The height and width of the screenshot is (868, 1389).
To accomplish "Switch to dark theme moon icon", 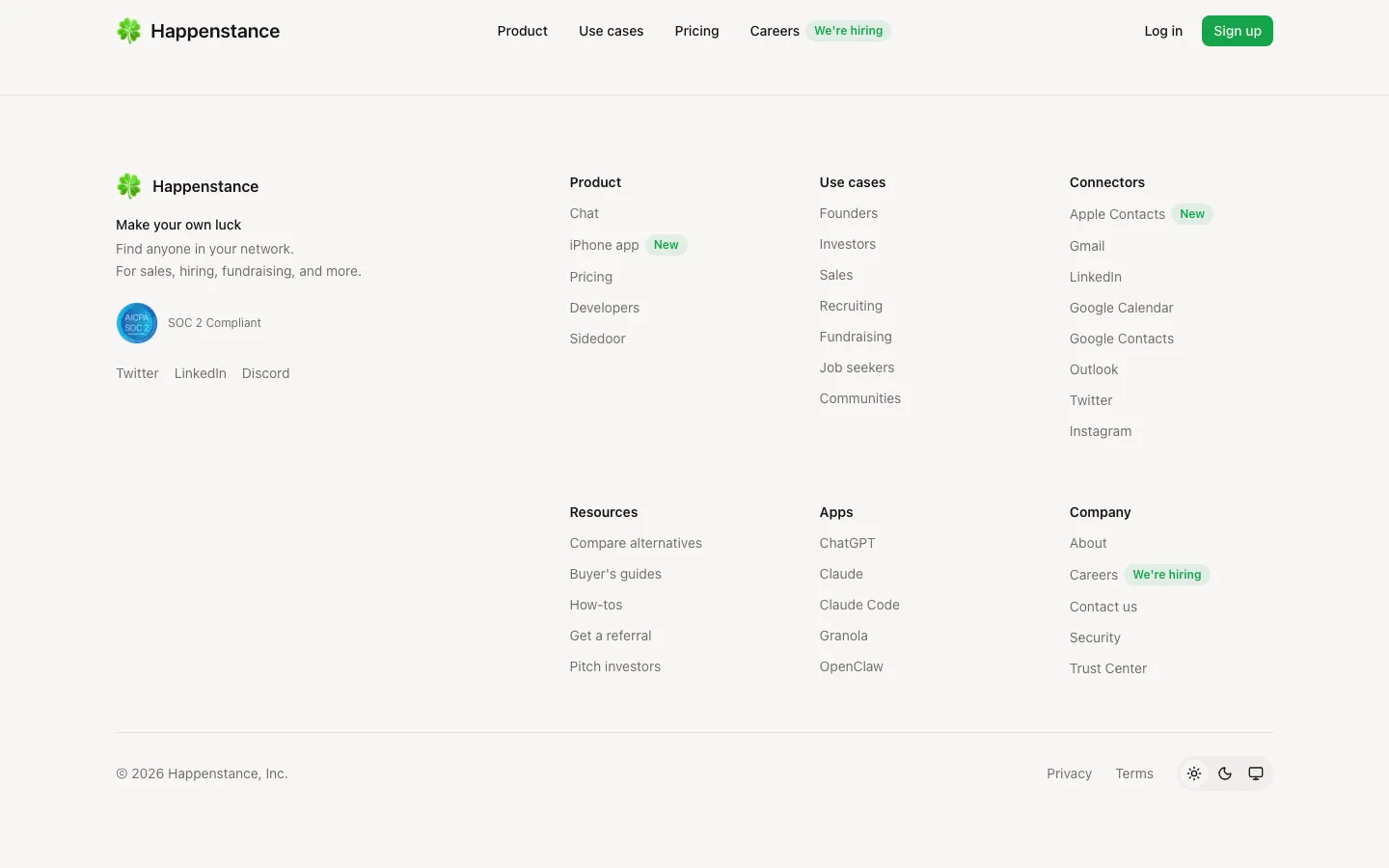I will tap(1225, 773).
